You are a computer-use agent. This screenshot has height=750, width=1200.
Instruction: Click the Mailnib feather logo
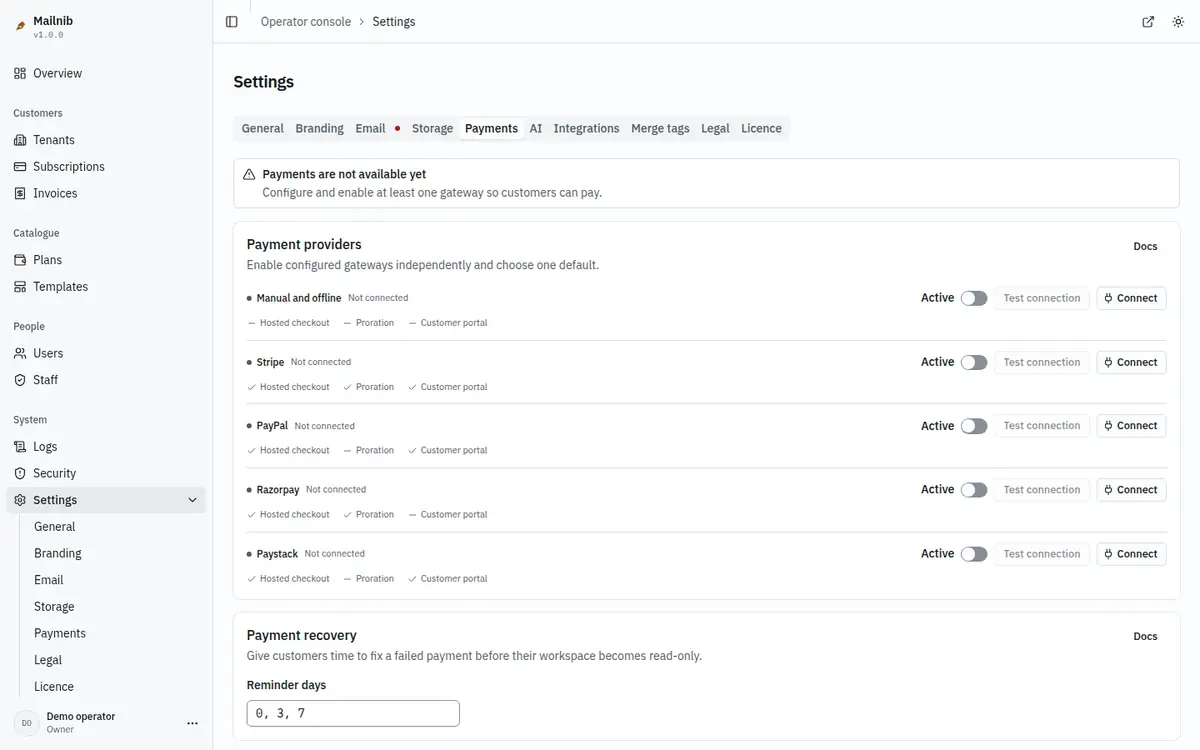pyautogui.click(x=20, y=26)
